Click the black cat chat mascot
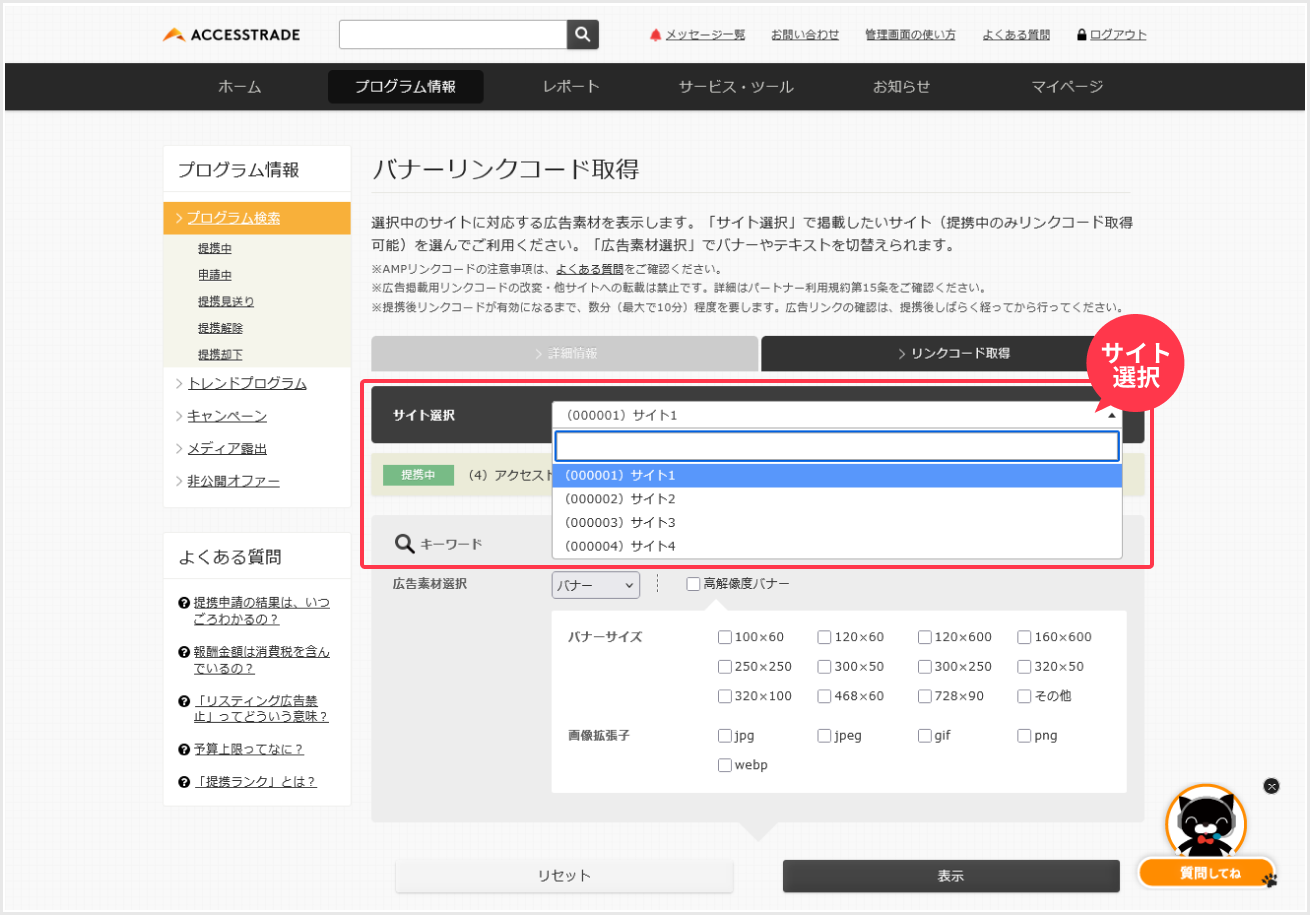Screen dimensions: 1310x915 tap(1206, 822)
